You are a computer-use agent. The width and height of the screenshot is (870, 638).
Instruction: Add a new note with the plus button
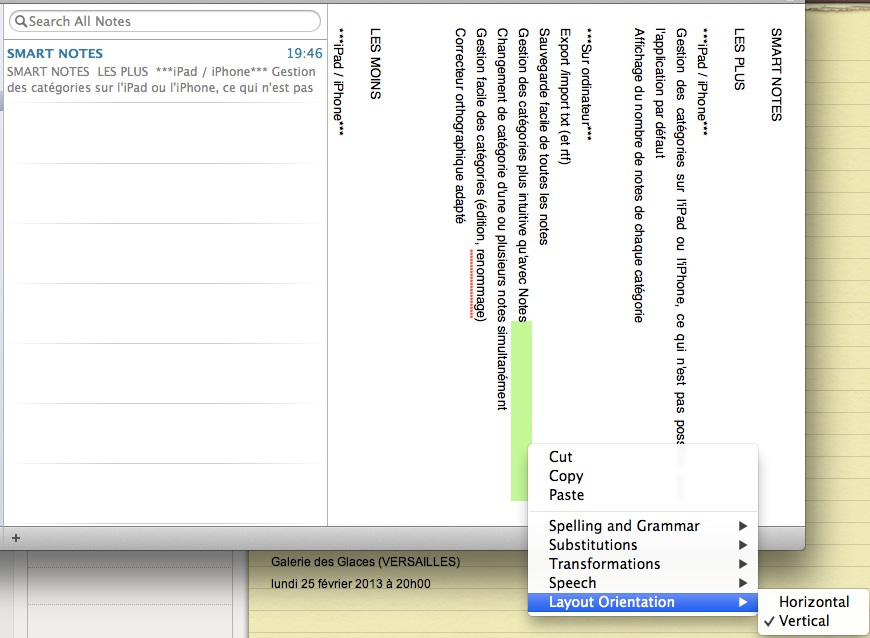[x=16, y=537]
